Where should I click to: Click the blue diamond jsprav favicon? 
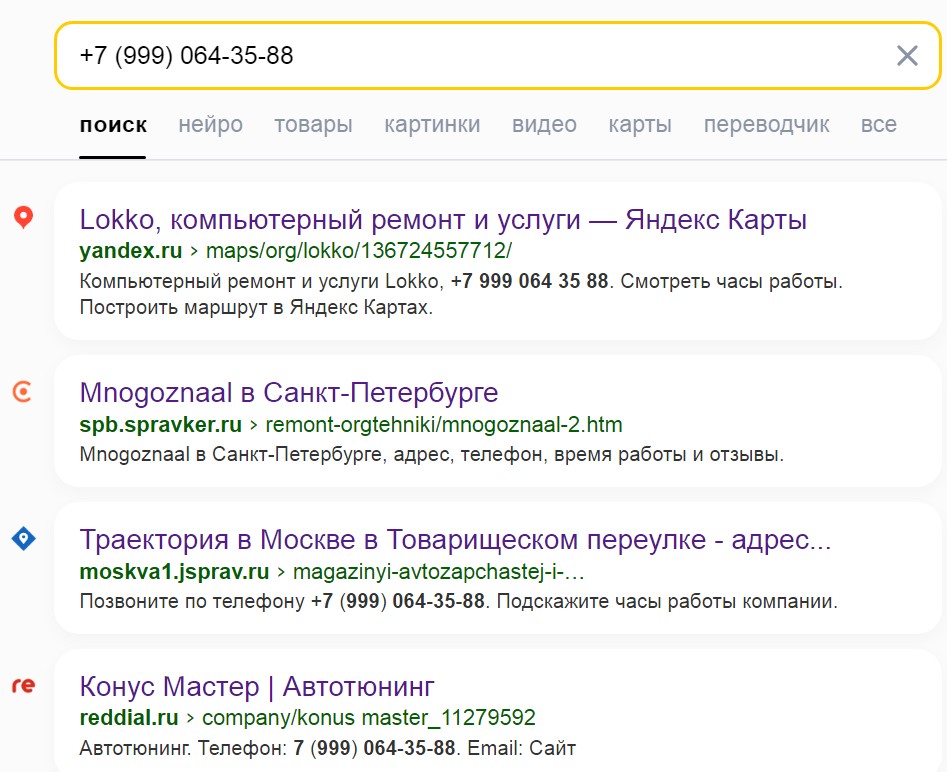(24, 538)
